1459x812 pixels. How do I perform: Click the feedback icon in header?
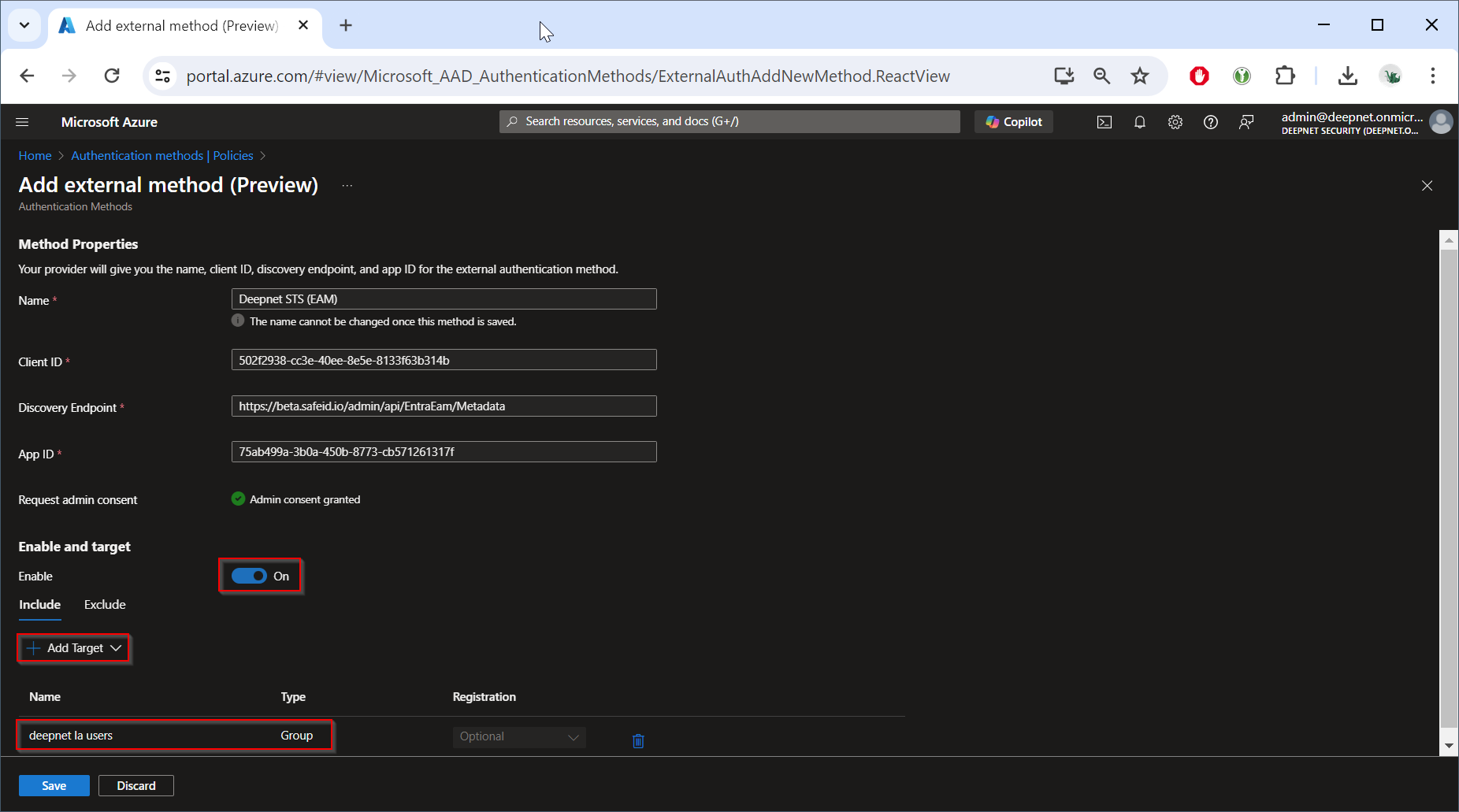(1246, 122)
